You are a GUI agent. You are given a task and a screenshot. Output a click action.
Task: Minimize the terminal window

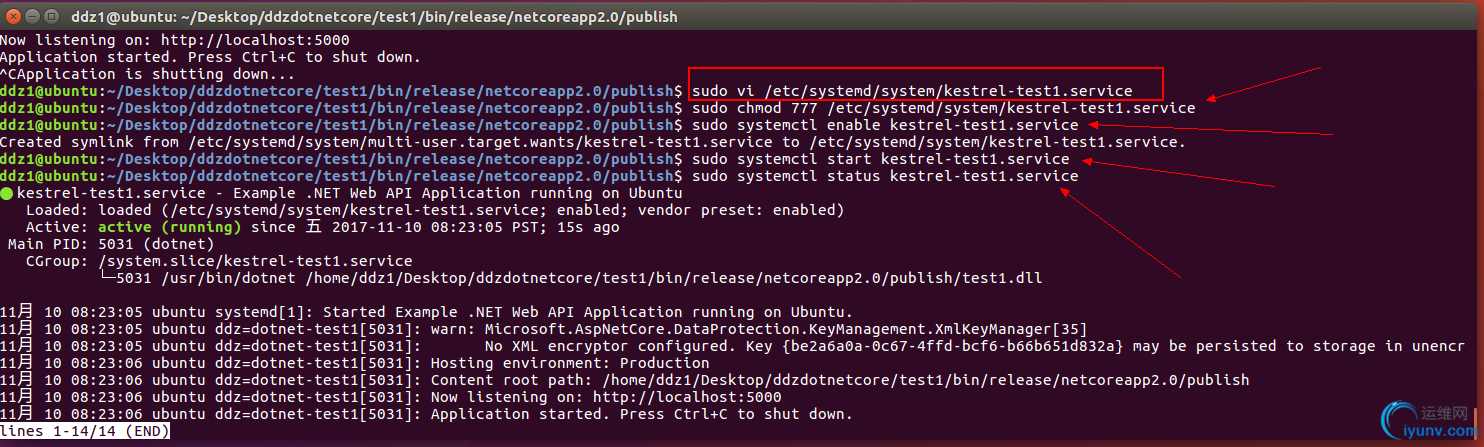coord(33,16)
